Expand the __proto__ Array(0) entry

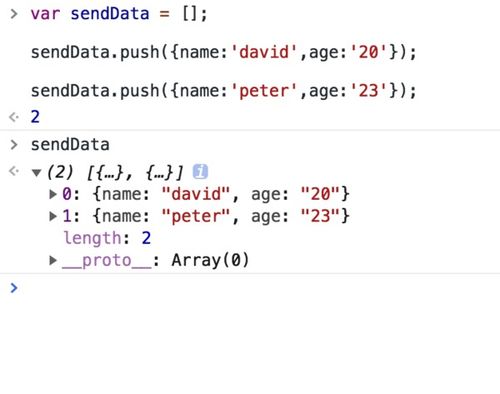pos(53,260)
